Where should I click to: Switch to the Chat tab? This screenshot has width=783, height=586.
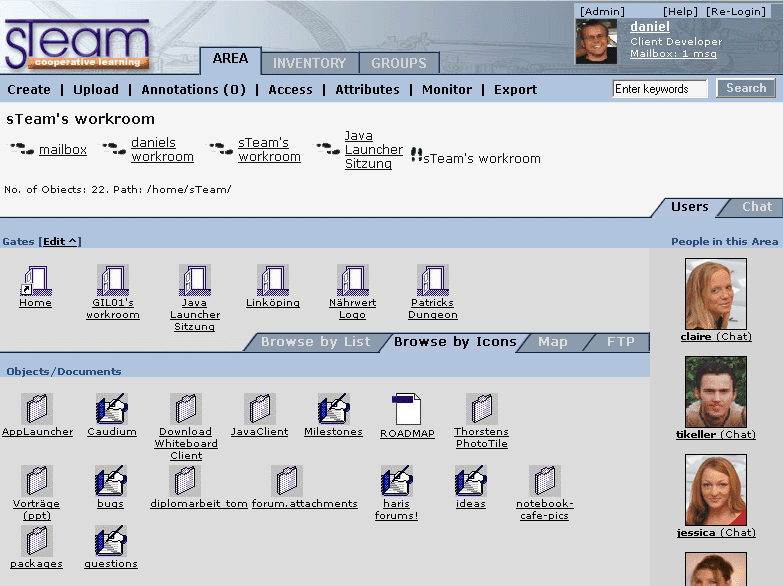click(757, 207)
